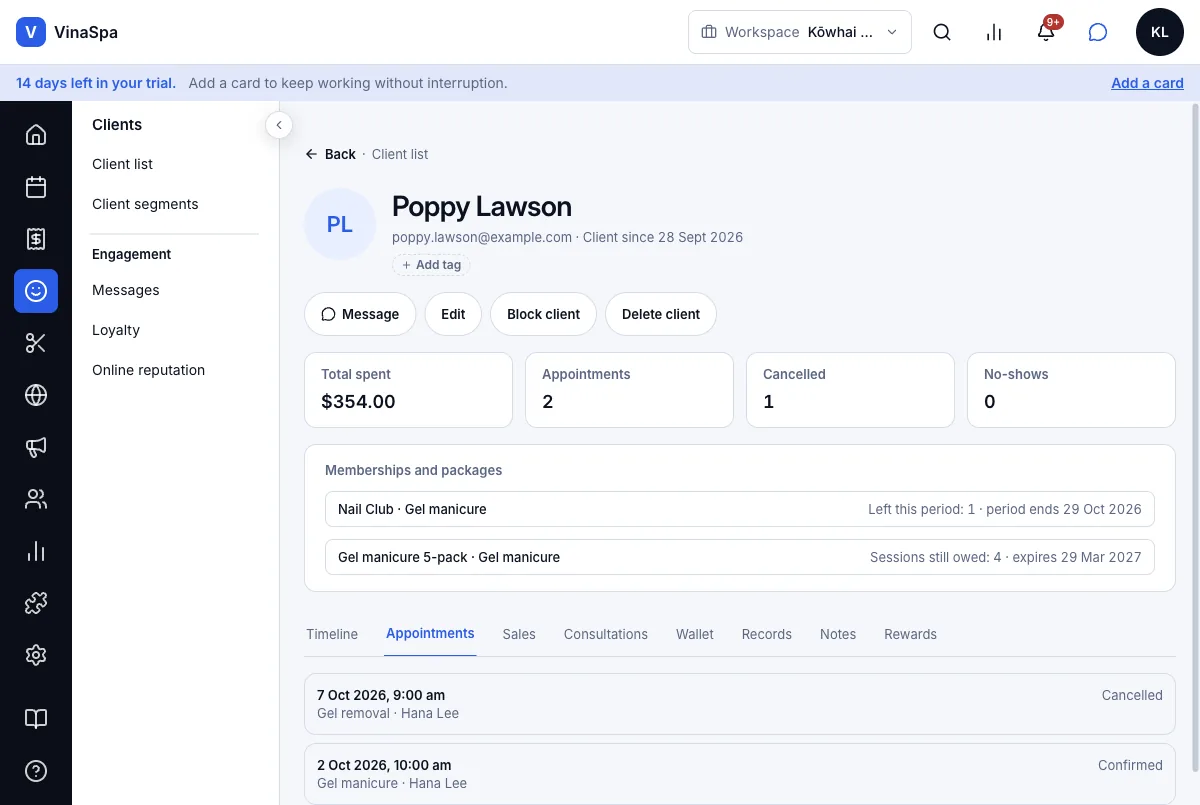Open the search magnifier in header
Image resolution: width=1200 pixels, height=805 pixels.
click(942, 32)
